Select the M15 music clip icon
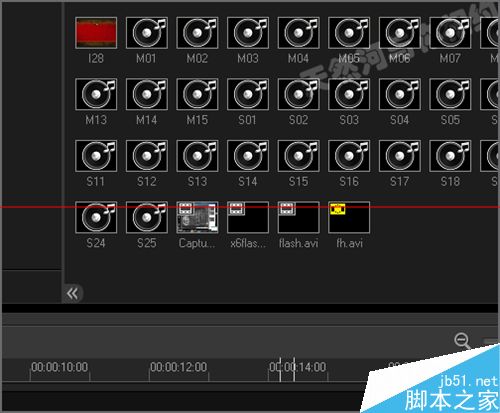This screenshot has width=500, height=413. tap(197, 94)
